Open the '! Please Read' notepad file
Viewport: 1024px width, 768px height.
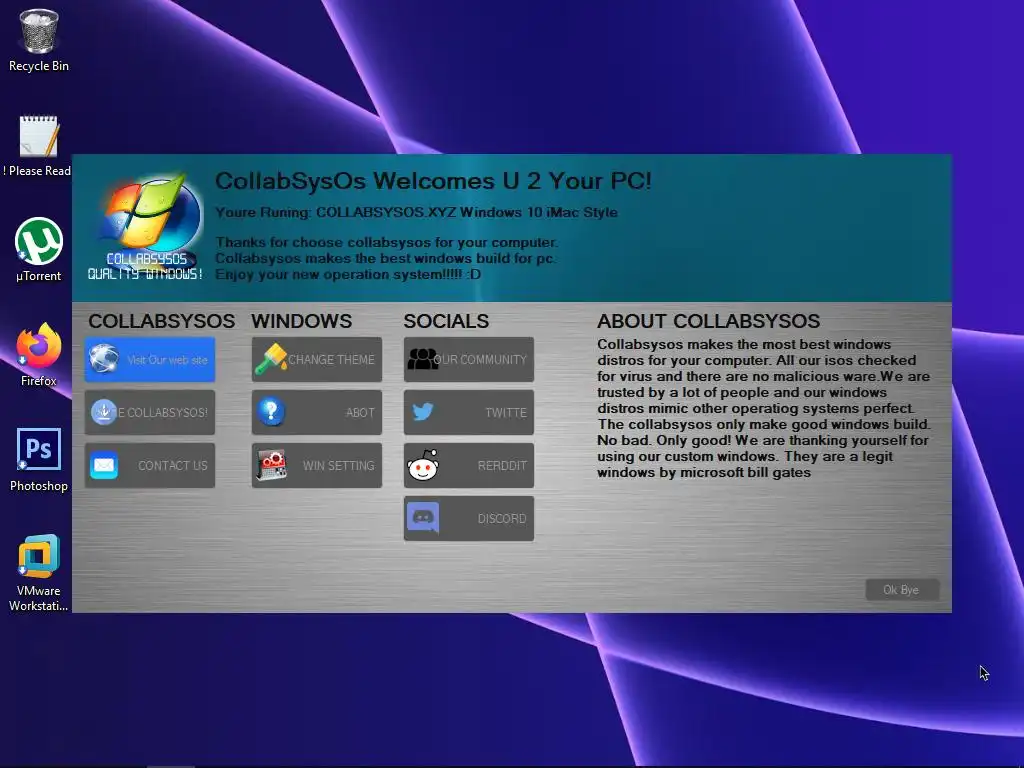pos(39,146)
